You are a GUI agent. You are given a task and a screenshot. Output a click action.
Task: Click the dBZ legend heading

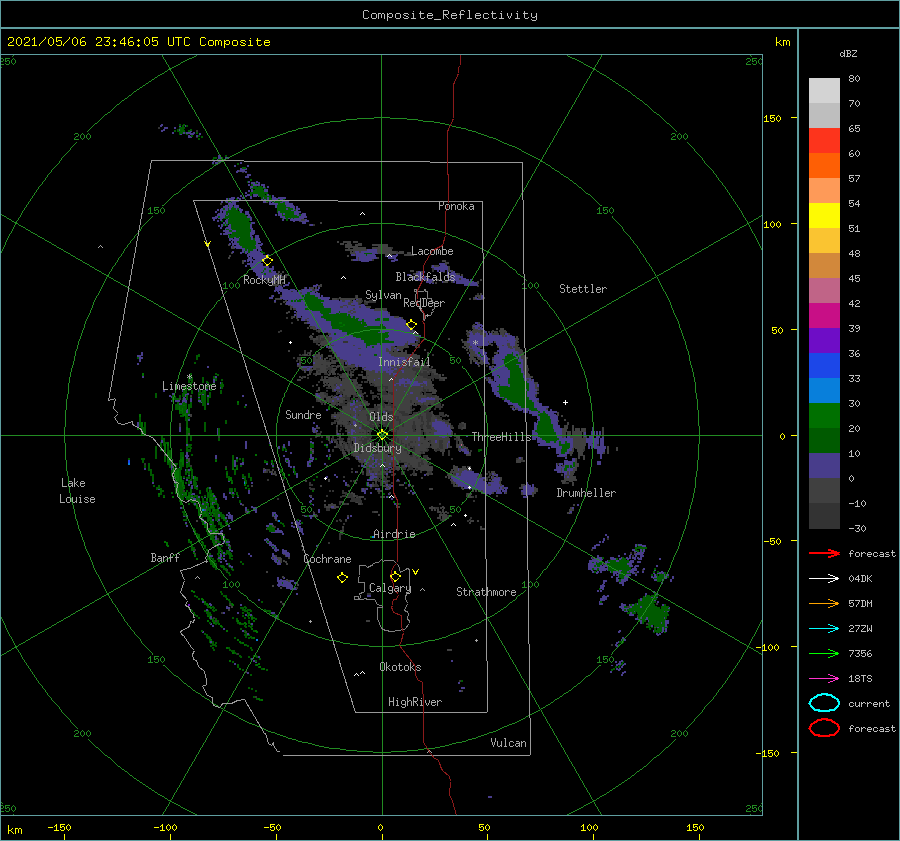(x=848, y=53)
